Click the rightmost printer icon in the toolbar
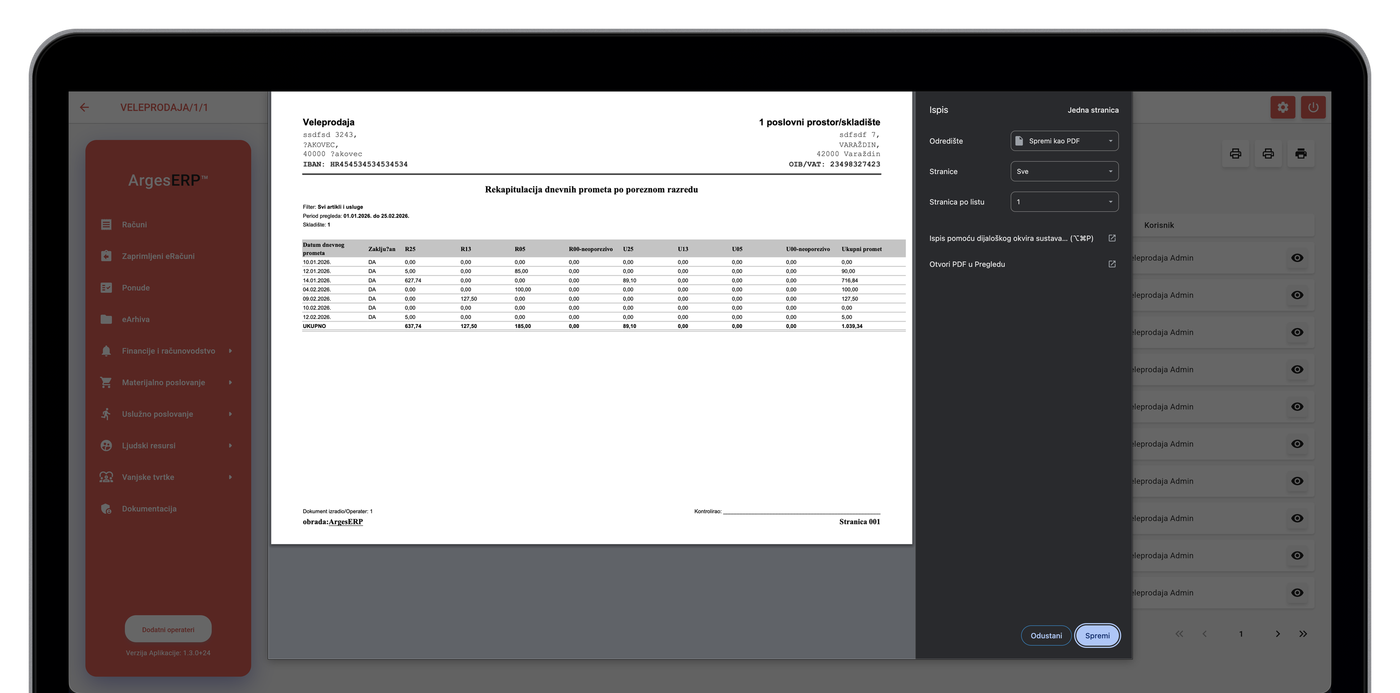The image size is (1400, 693). point(1300,153)
